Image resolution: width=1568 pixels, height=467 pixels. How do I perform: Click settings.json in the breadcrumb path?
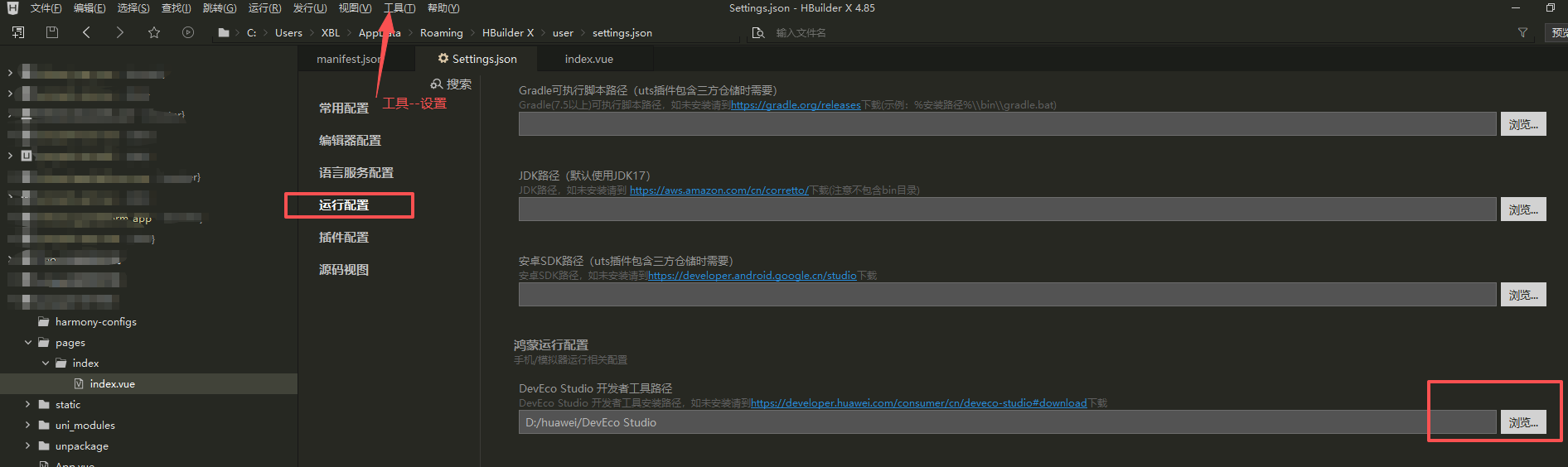pyautogui.click(x=622, y=33)
